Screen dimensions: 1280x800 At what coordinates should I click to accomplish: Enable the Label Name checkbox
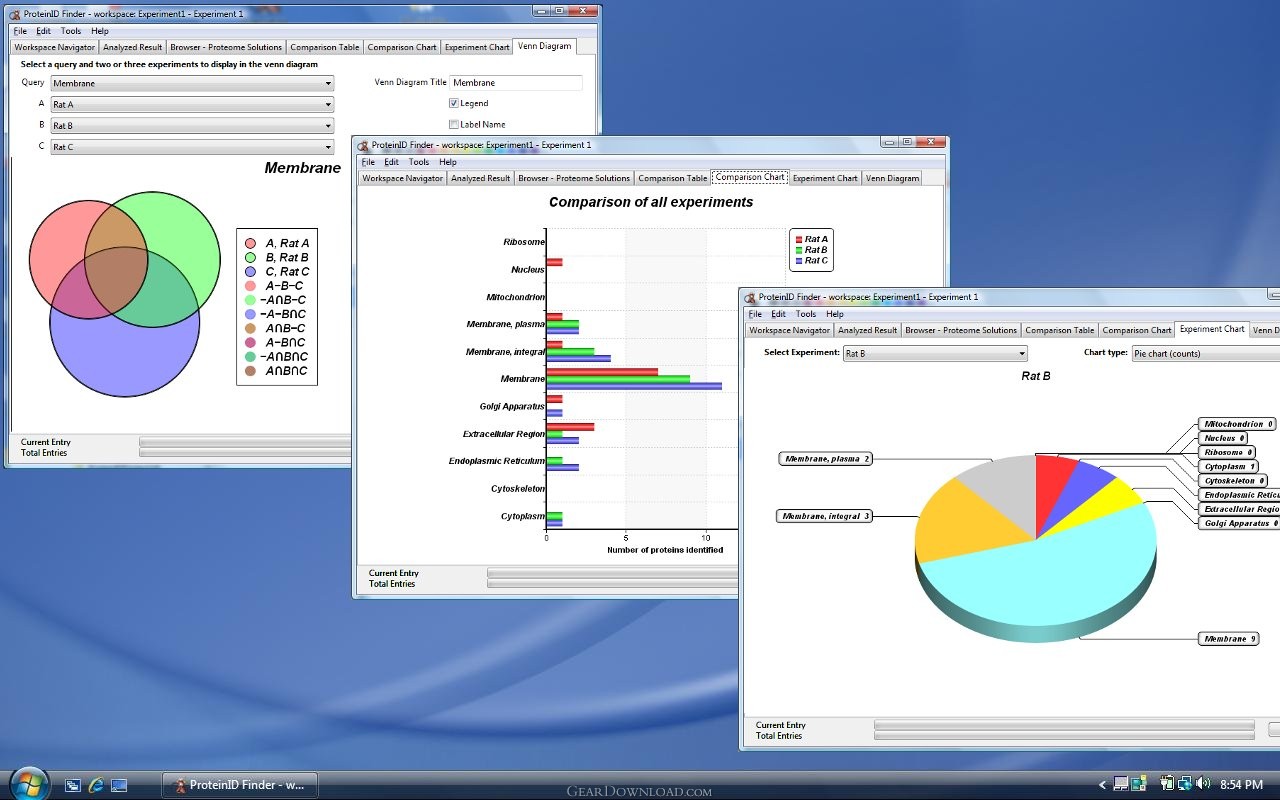coord(454,124)
